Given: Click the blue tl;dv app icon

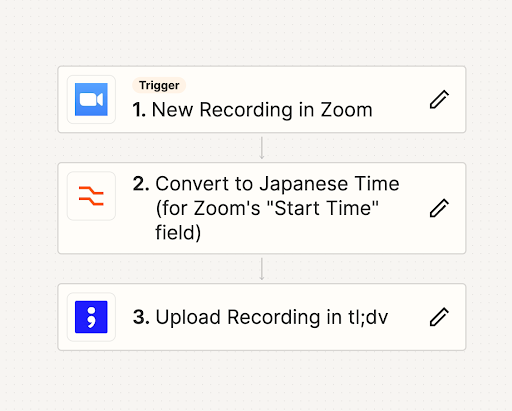Looking at the screenshot, I should [x=91, y=317].
